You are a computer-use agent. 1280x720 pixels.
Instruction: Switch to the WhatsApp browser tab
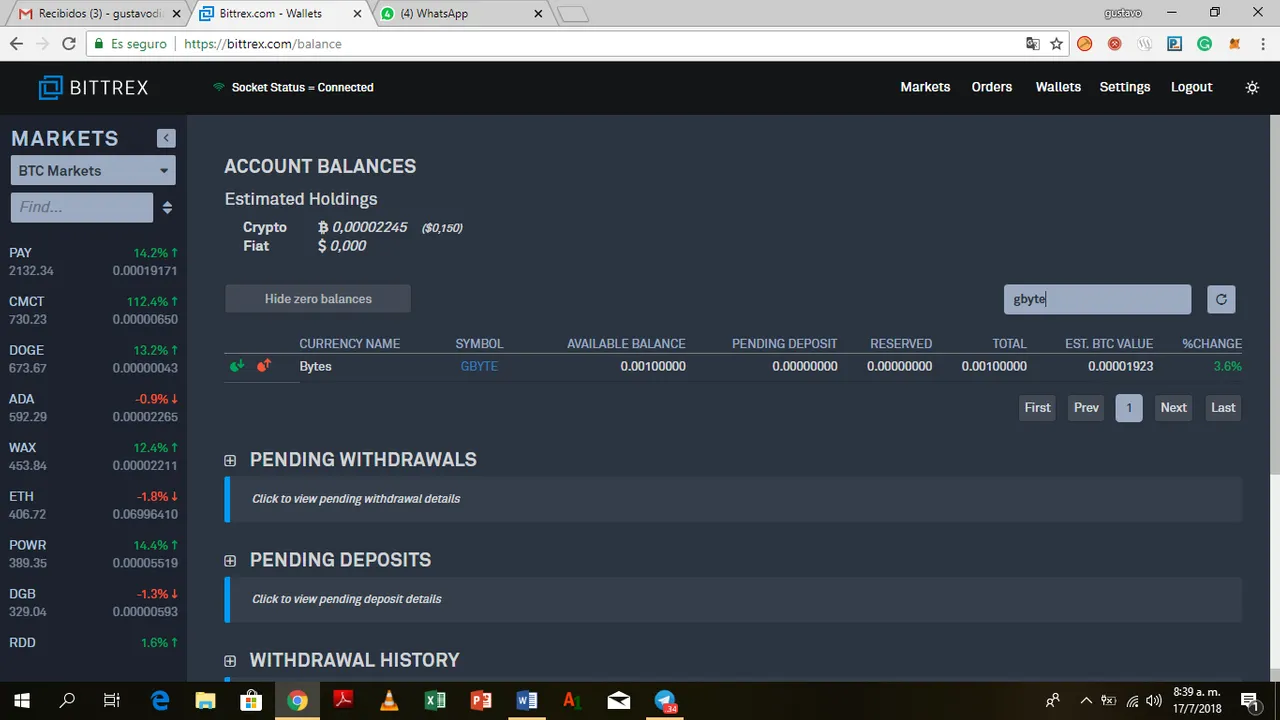coord(460,14)
